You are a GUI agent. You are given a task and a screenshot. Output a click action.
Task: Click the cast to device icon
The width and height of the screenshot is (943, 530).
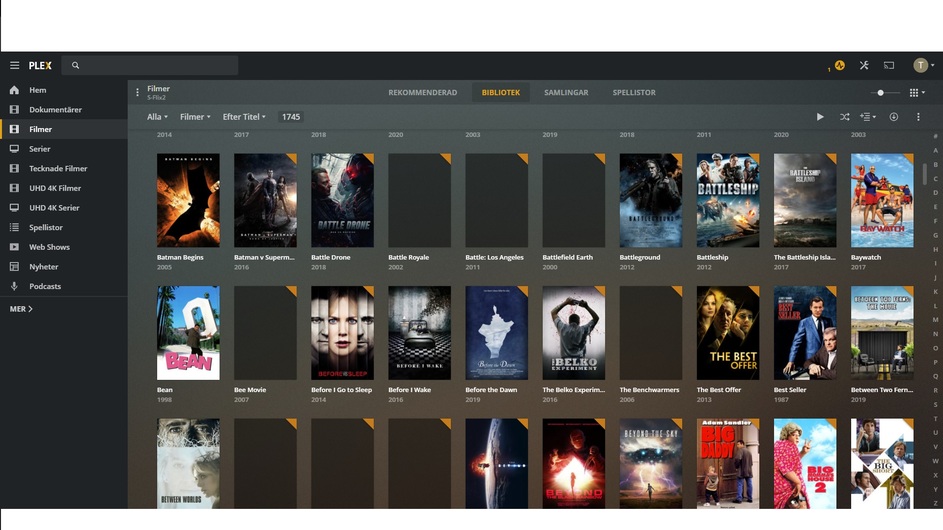click(889, 65)
